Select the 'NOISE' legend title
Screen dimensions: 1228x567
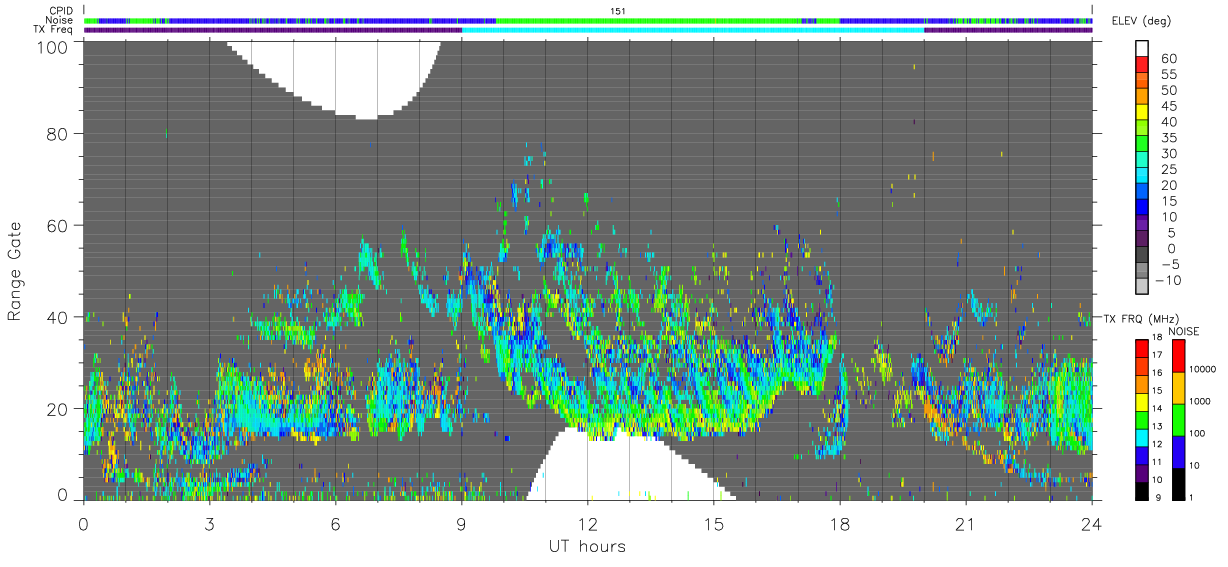coord(1186,330)
